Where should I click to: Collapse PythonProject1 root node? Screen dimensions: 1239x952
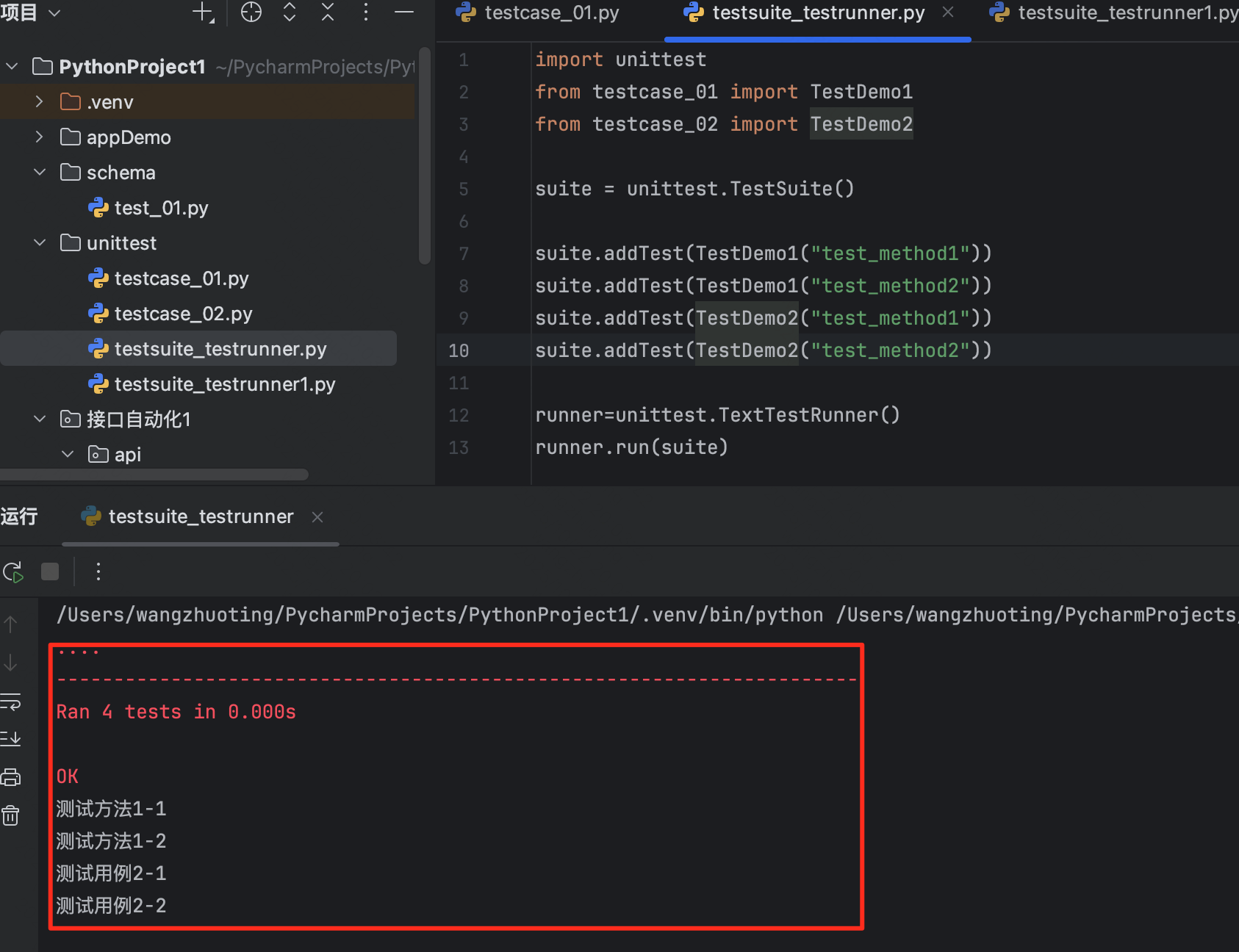point(12,67)
